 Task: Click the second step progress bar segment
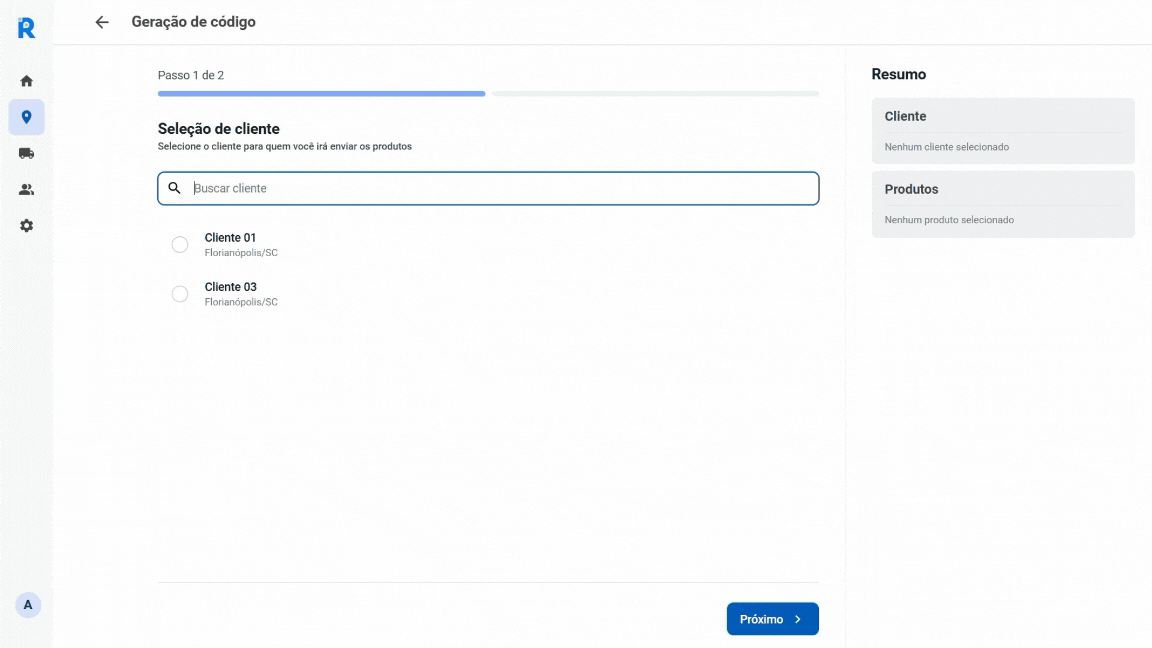pos(655,94)
